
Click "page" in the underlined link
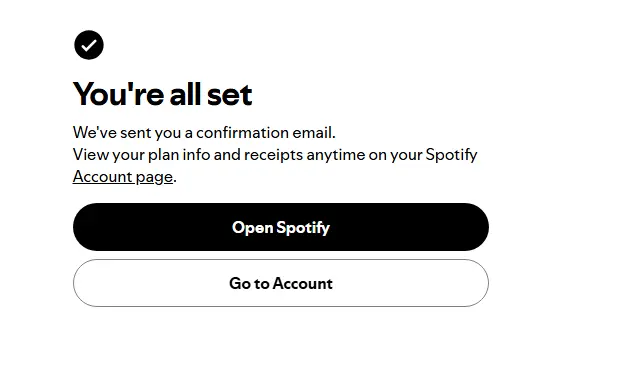[154, 177]
